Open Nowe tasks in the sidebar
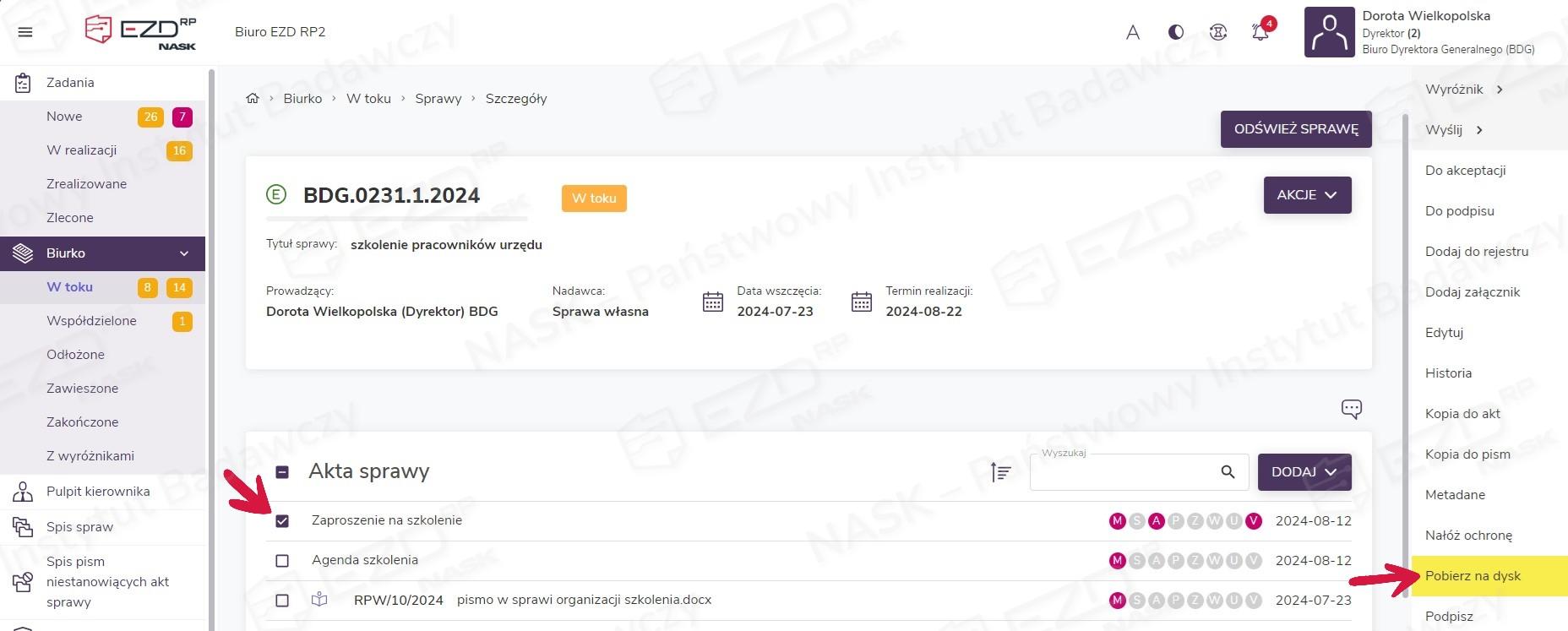 tap(64, 117)
